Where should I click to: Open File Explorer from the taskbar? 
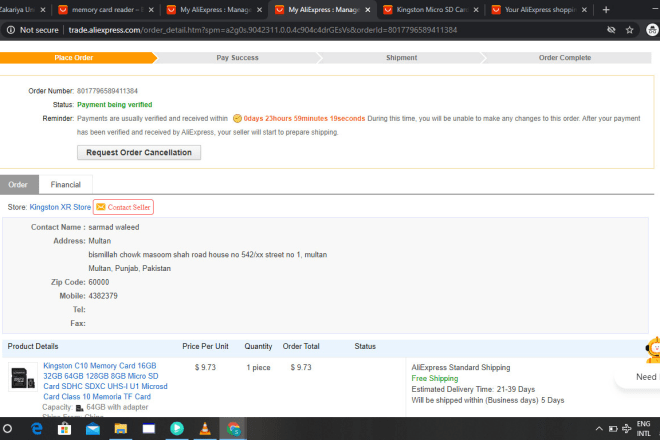point(121,429)
